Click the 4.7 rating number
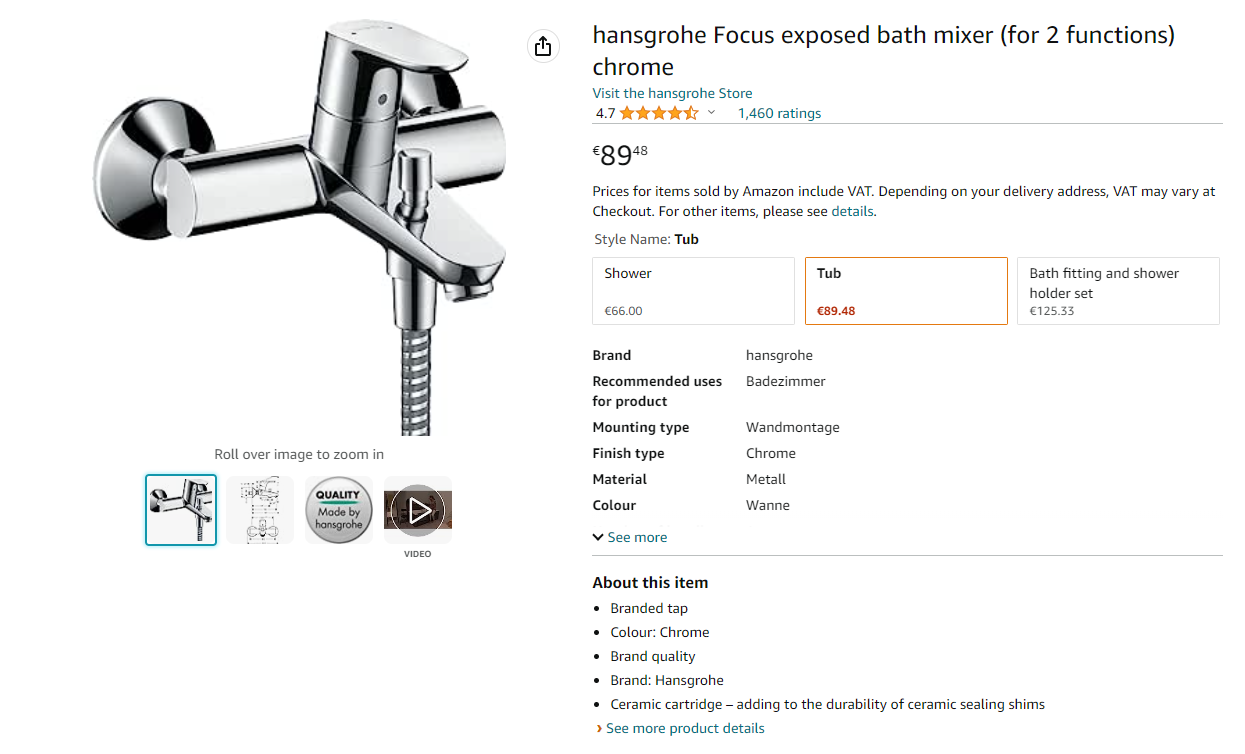This screenshot has height=754, width=1245. [x=605, y=113]
